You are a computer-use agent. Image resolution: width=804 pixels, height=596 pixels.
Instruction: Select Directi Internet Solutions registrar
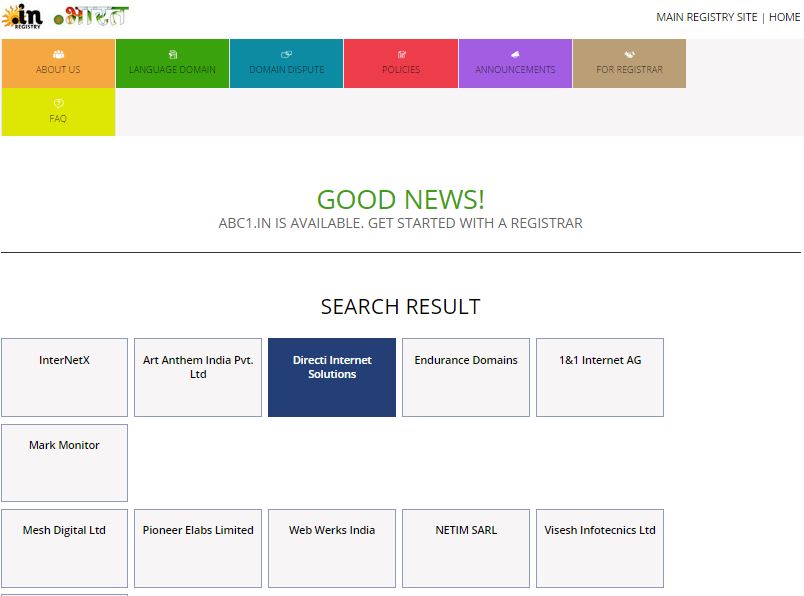332,378
